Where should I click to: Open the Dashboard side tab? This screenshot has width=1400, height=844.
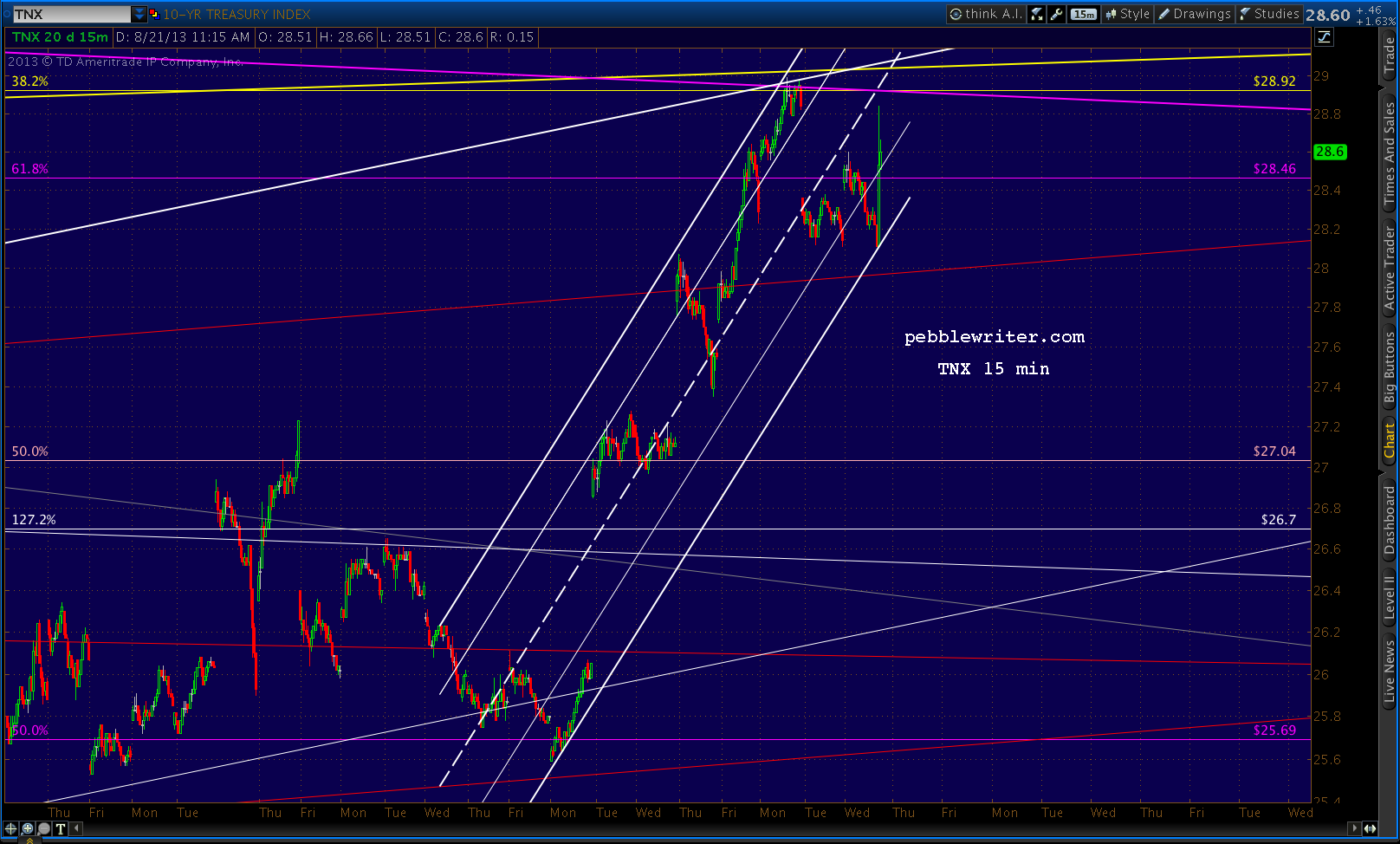1389,520
